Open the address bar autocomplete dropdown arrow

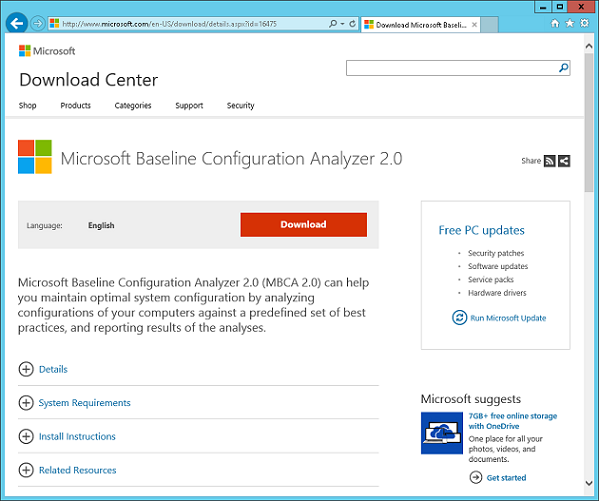pos(342,24)
